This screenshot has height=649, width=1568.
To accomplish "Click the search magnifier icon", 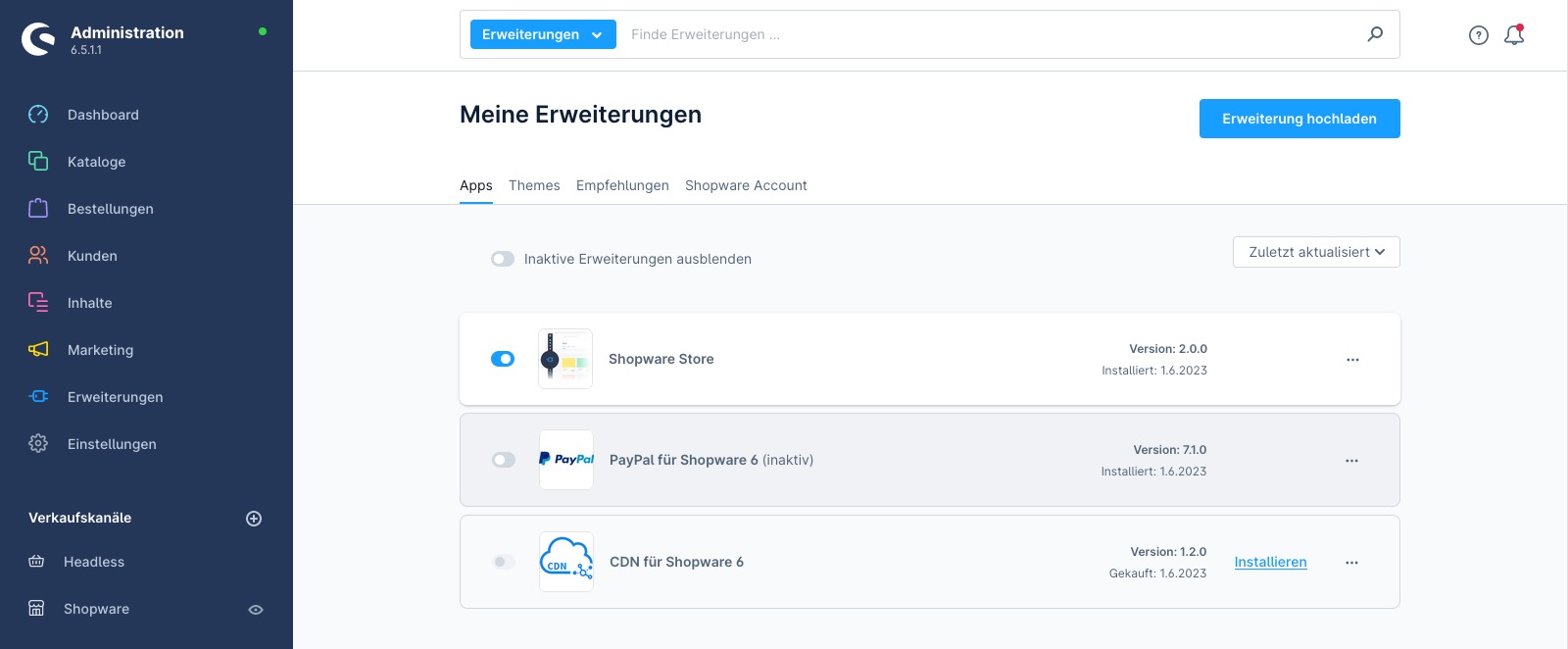I will click(1375, 34).
